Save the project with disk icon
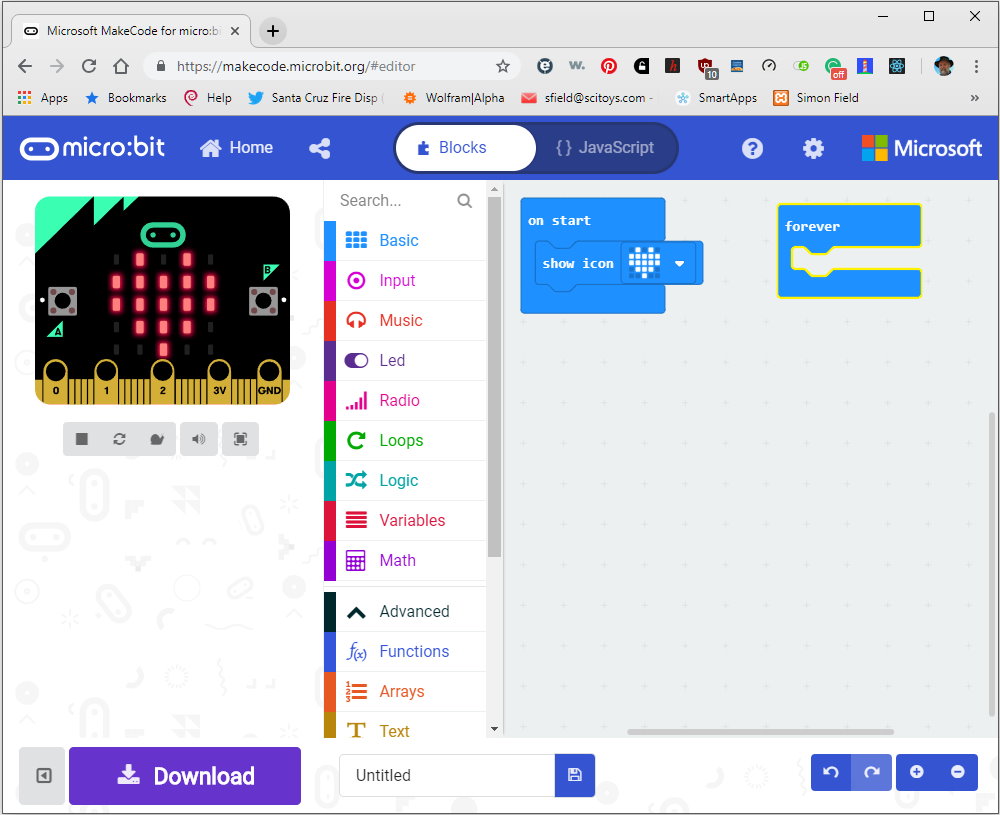 pos(575,775)
